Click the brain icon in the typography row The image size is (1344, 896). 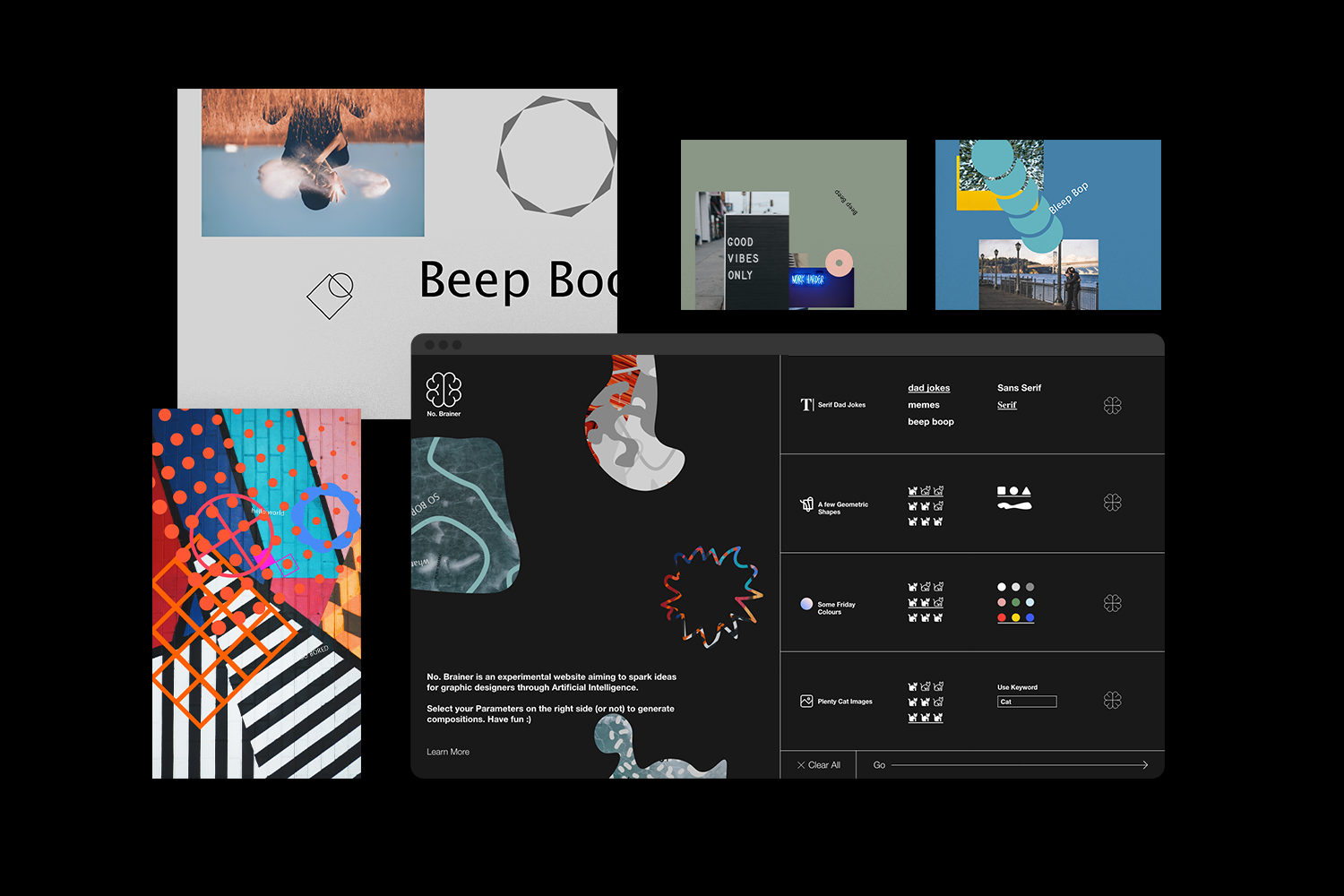point(1112,406)
